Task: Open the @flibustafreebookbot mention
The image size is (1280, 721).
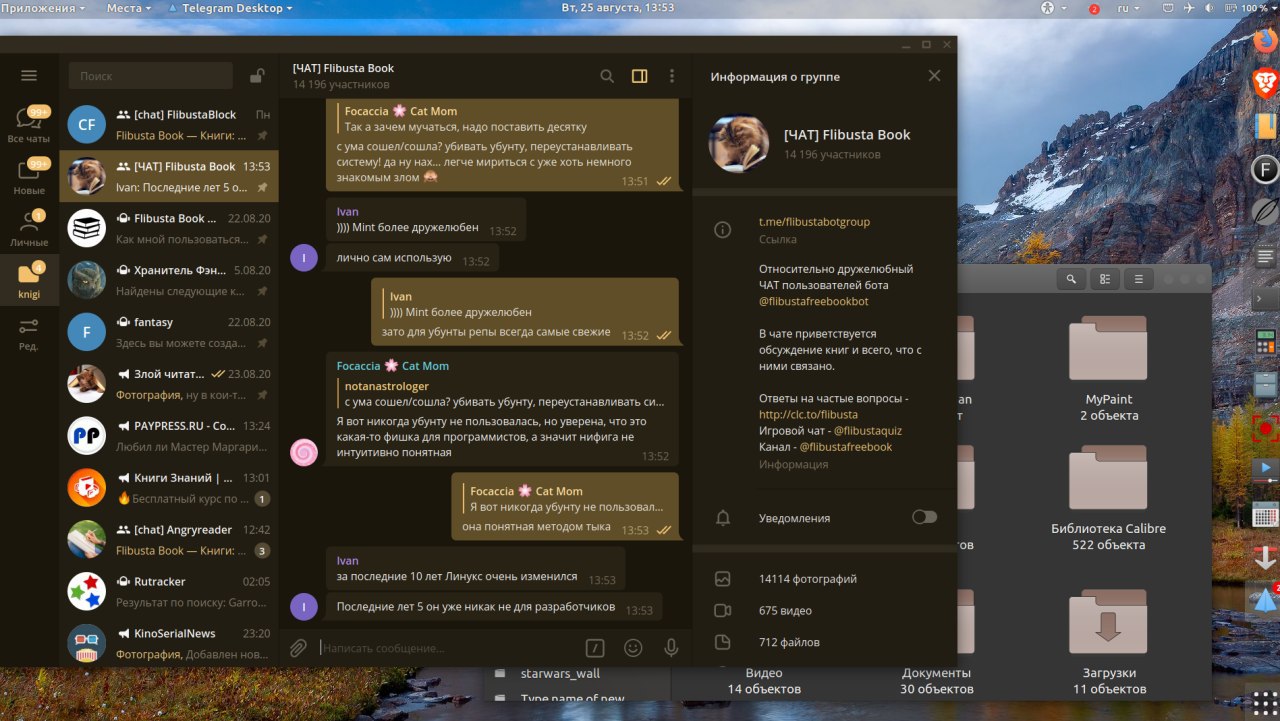Action: (813, 301)
